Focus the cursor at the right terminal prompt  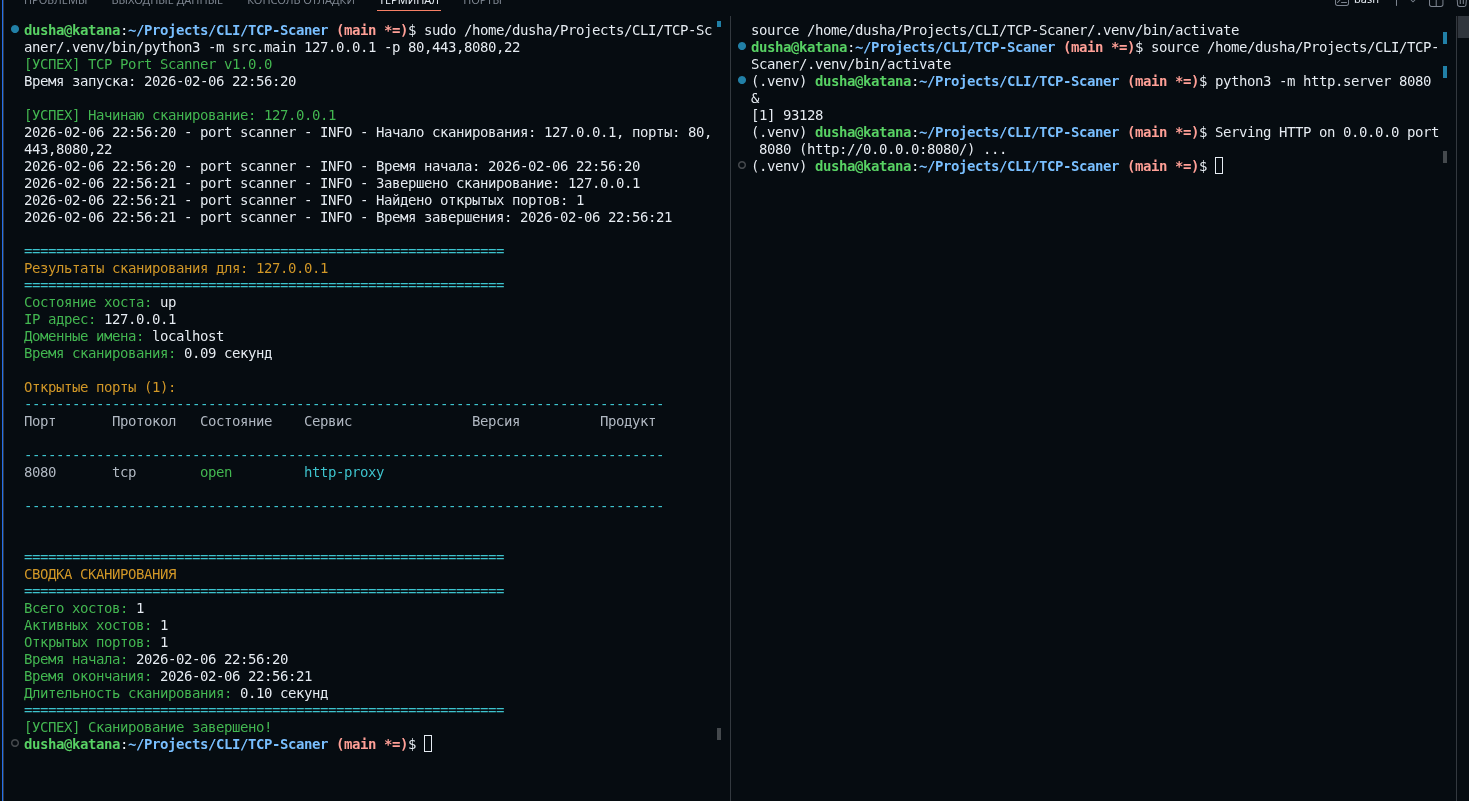[x=1219, y=166]
